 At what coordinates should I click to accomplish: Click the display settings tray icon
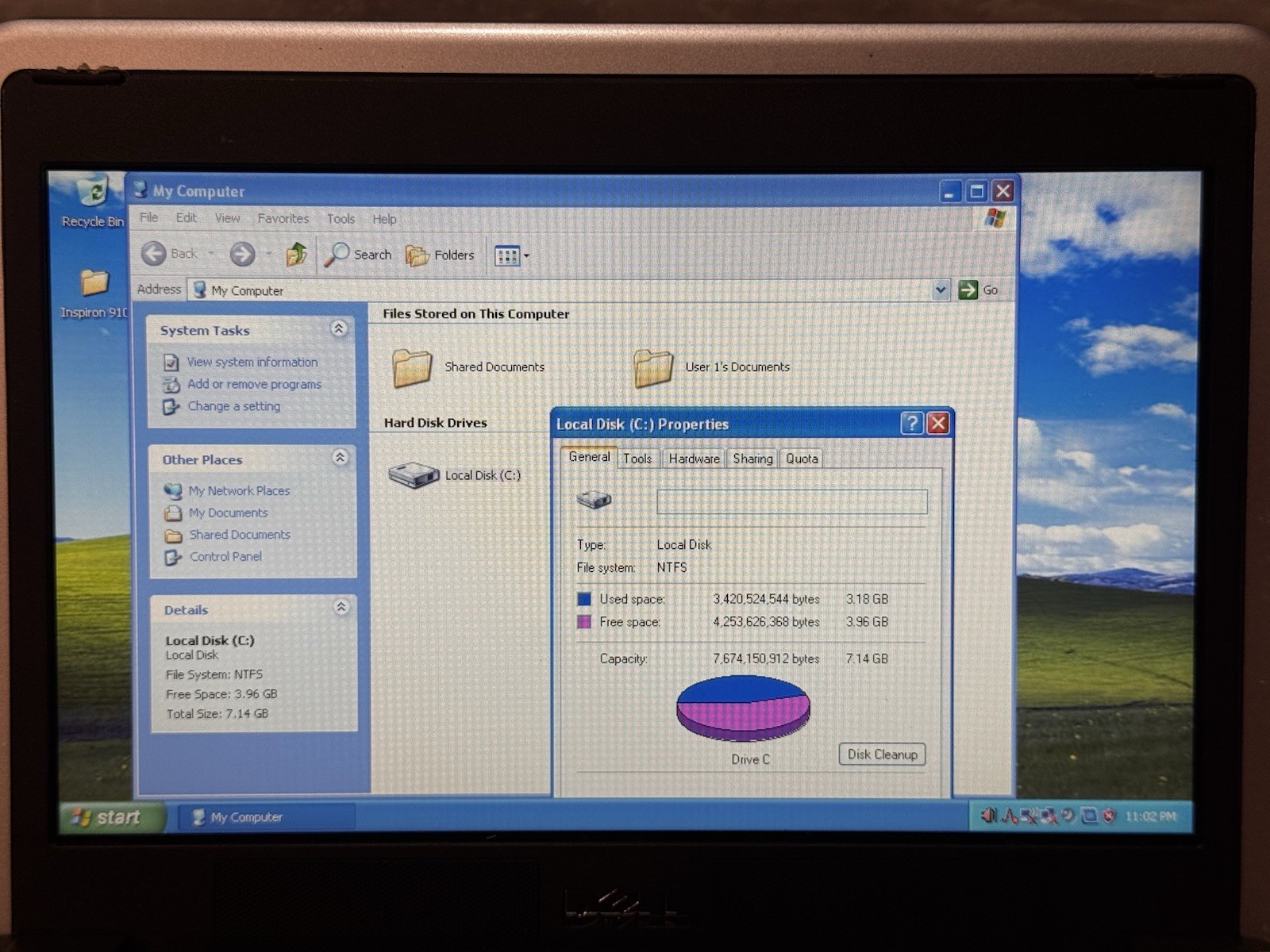1089,816
